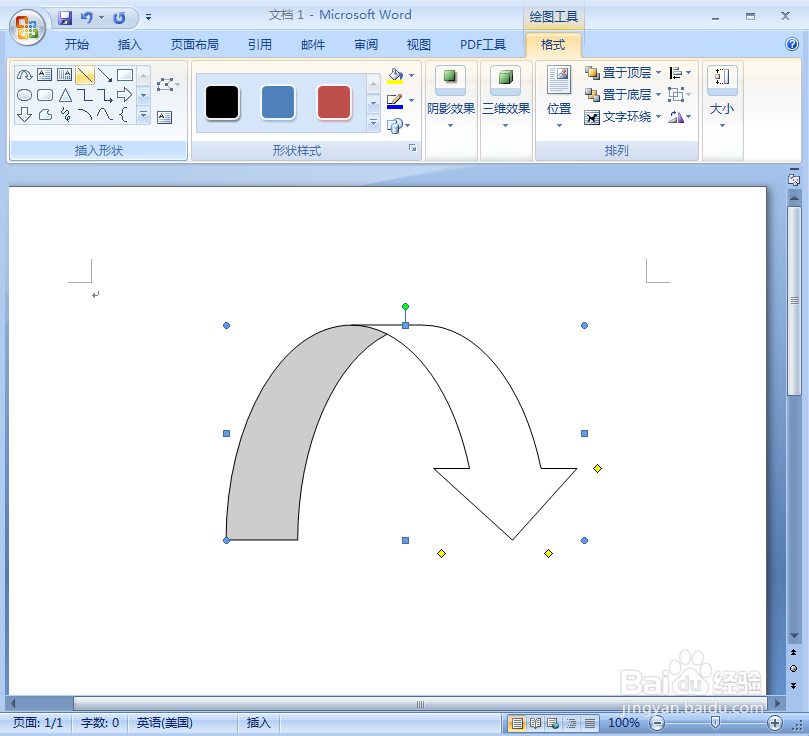The height and width of the screenshot is (736, 809).
Task: Open the Undo history dropdown arrow
Action: pyautogui.click(x=101, y=18)
